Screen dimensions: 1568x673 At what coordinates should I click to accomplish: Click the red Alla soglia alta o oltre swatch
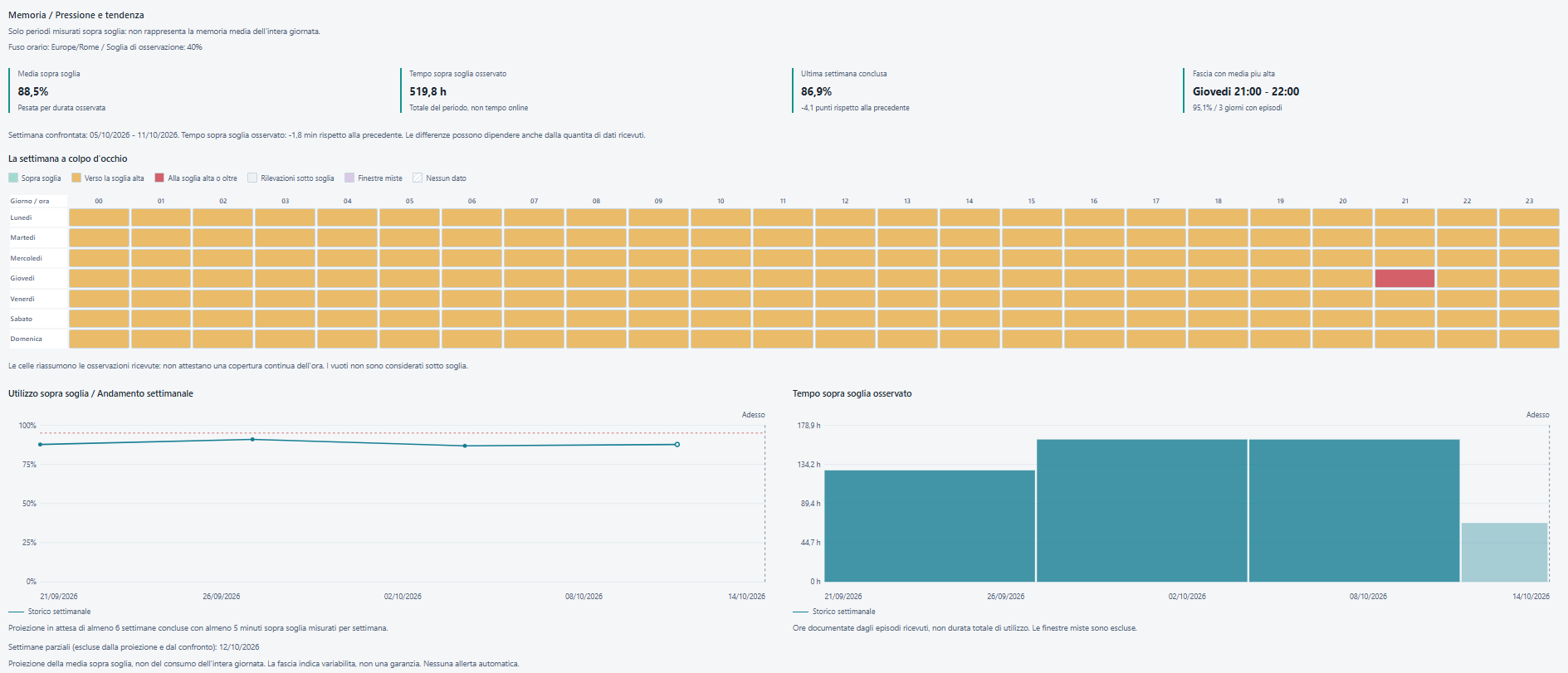pos(159,178)
